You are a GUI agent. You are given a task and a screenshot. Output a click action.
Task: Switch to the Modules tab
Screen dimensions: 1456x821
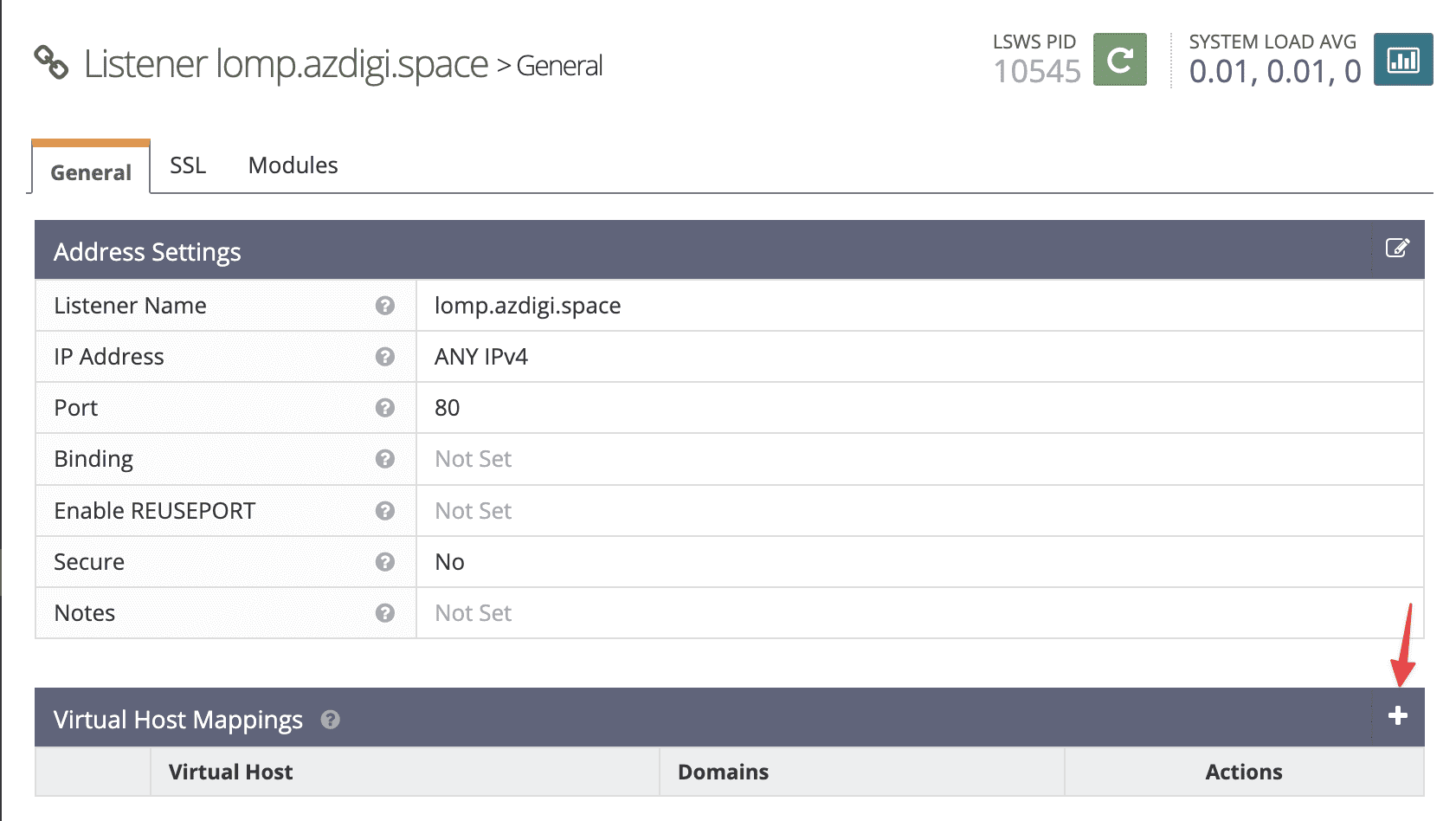(293, 165)
